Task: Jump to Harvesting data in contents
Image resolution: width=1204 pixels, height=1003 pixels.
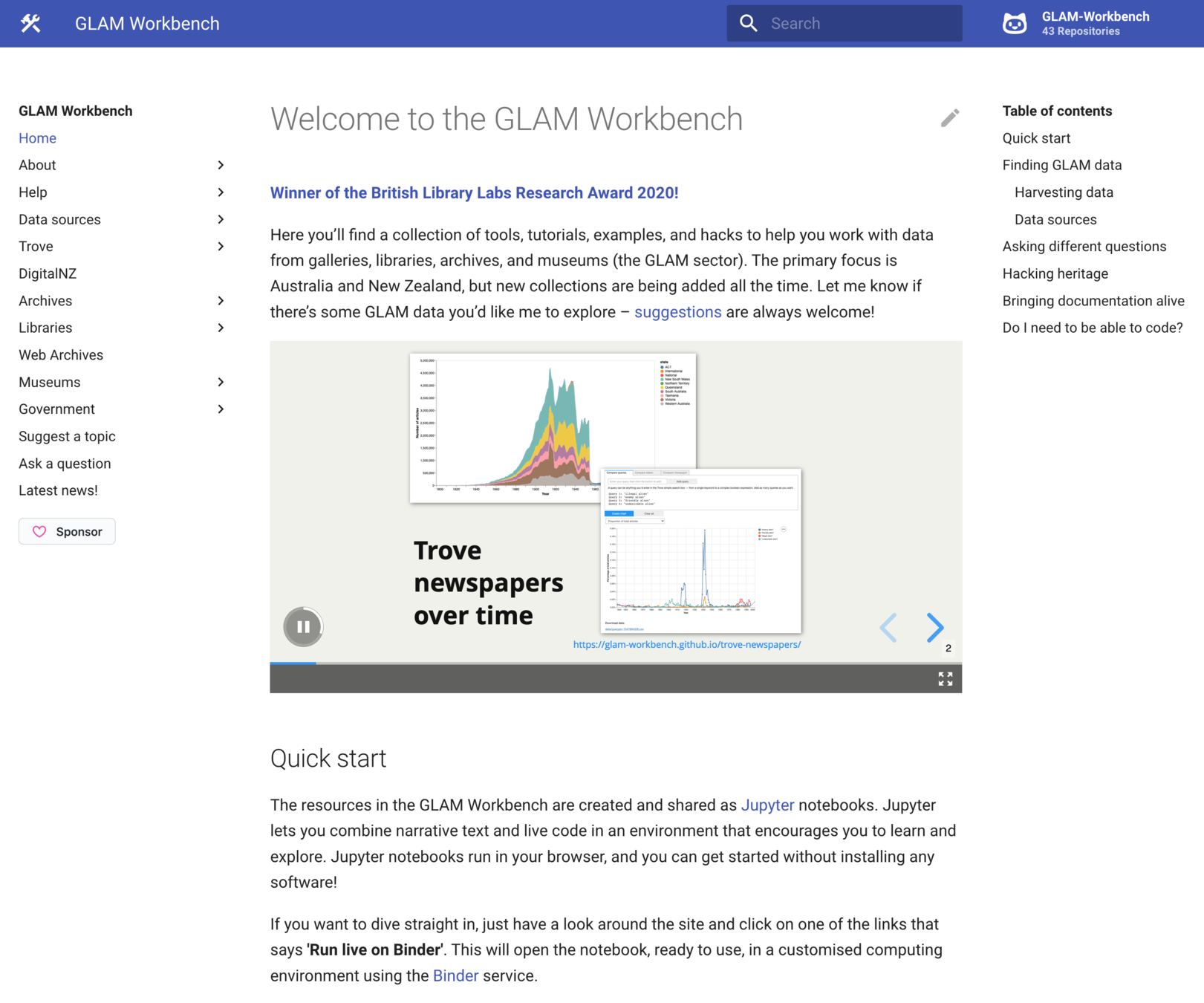Action: click(x=1064, y=192)
